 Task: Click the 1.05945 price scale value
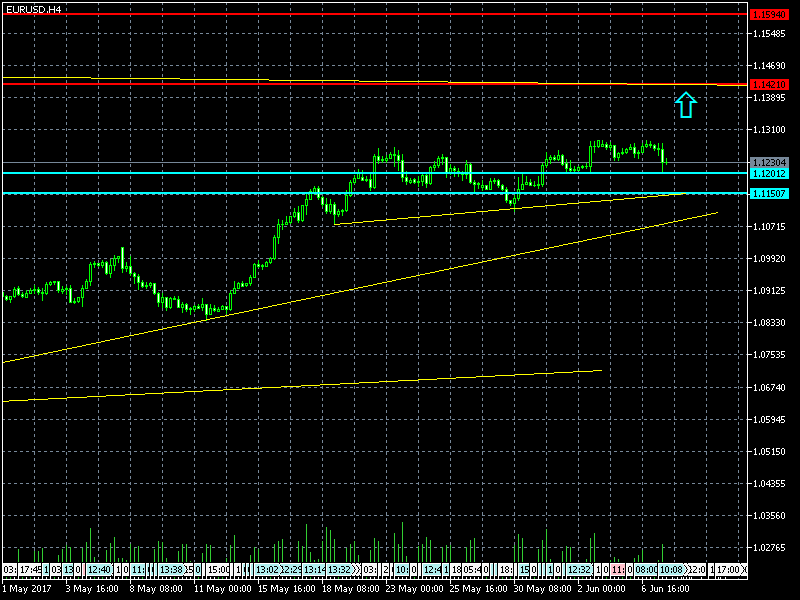click(x=769, y=419)
